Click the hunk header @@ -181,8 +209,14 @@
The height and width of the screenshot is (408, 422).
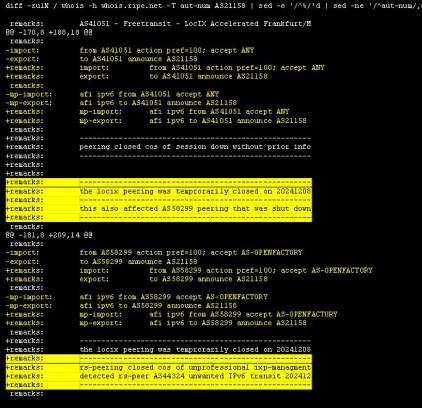[49, 235]
